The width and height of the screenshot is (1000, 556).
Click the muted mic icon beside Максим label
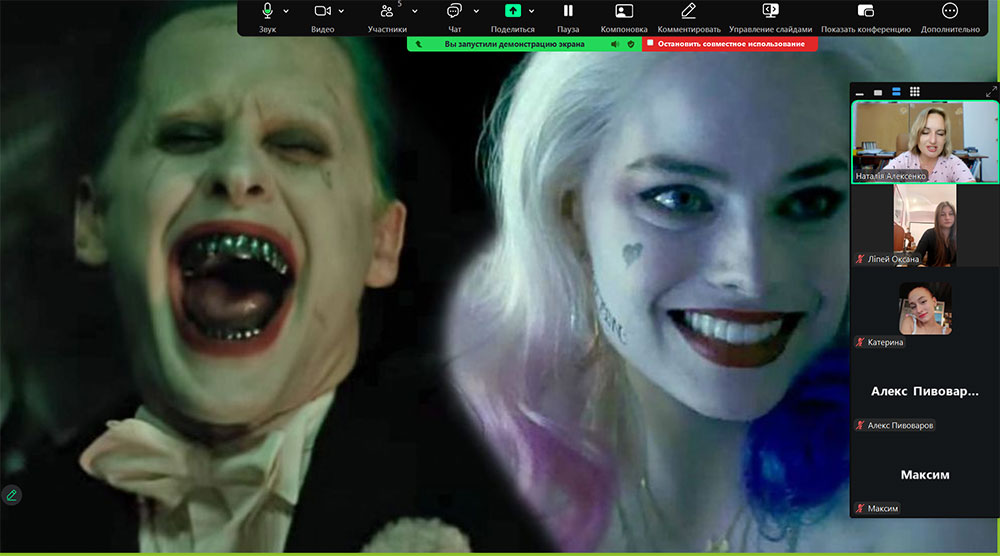click(860, 508)
